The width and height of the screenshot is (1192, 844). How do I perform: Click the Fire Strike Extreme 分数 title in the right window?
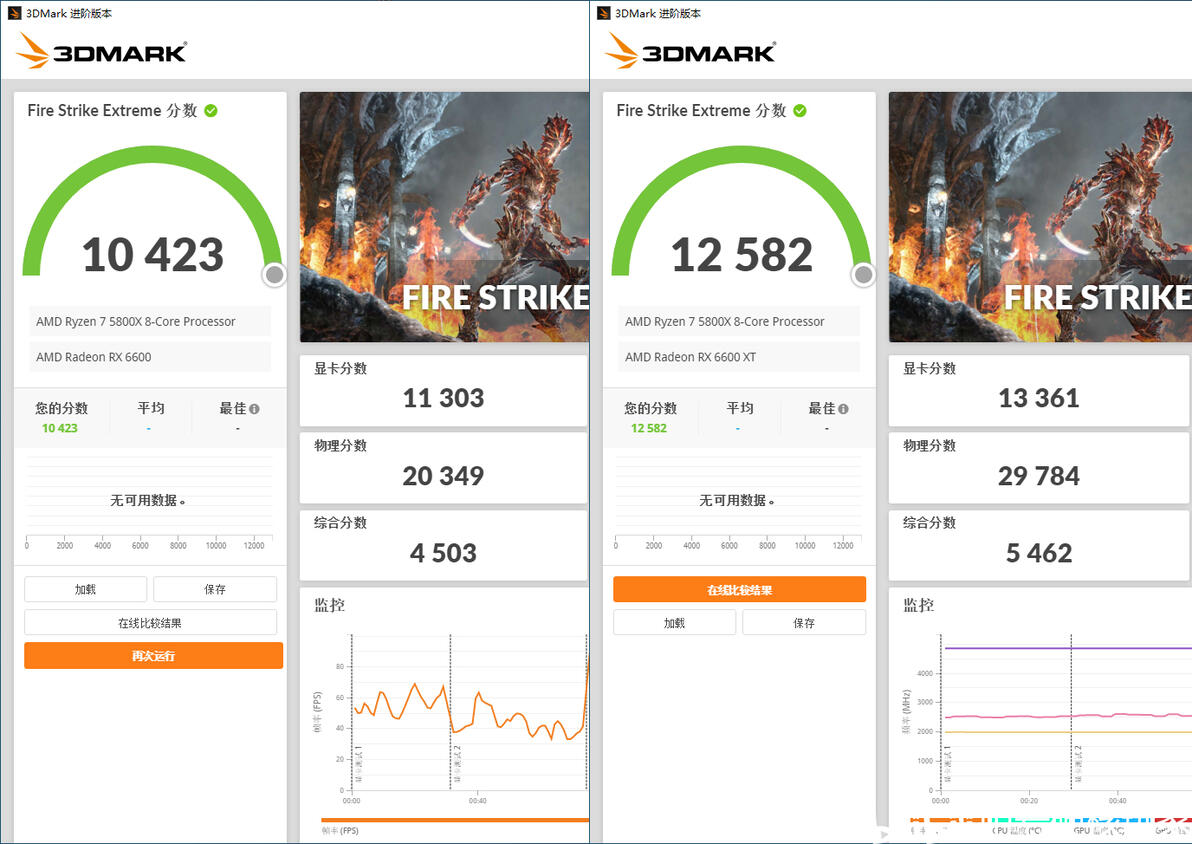[x=702, y=110]
